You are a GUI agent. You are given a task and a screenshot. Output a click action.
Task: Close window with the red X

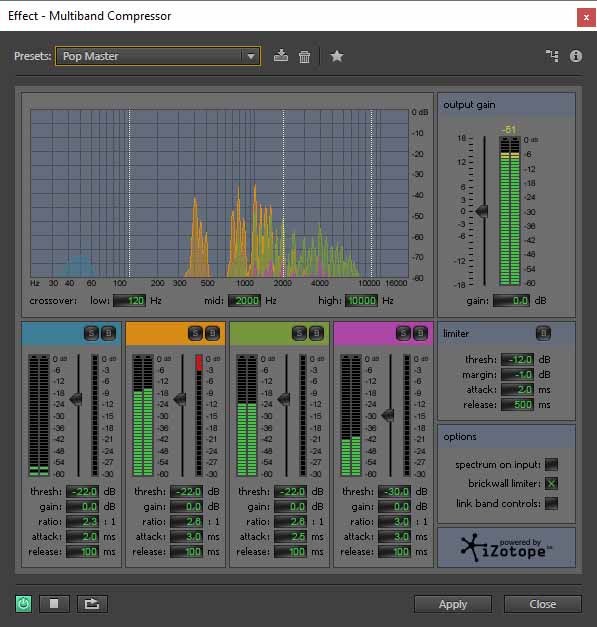(586, 17)
